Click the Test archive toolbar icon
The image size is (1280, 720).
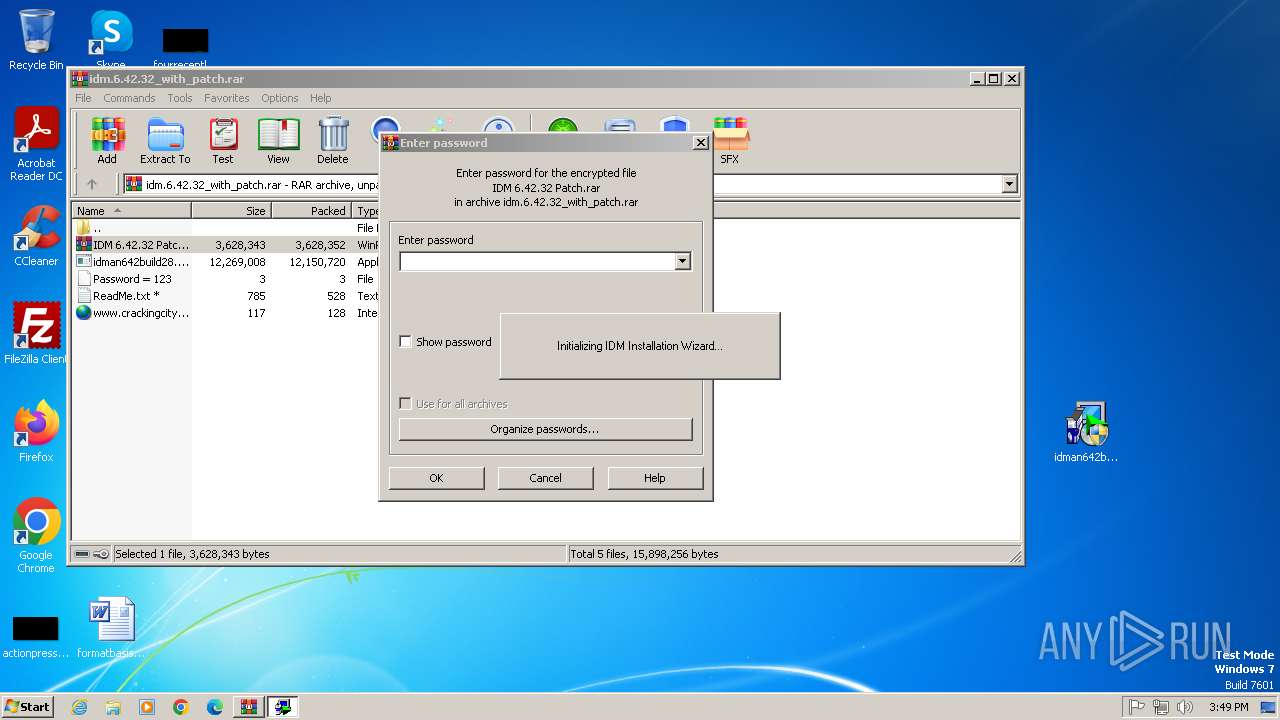pyautogui.click(x=223, y=140)
